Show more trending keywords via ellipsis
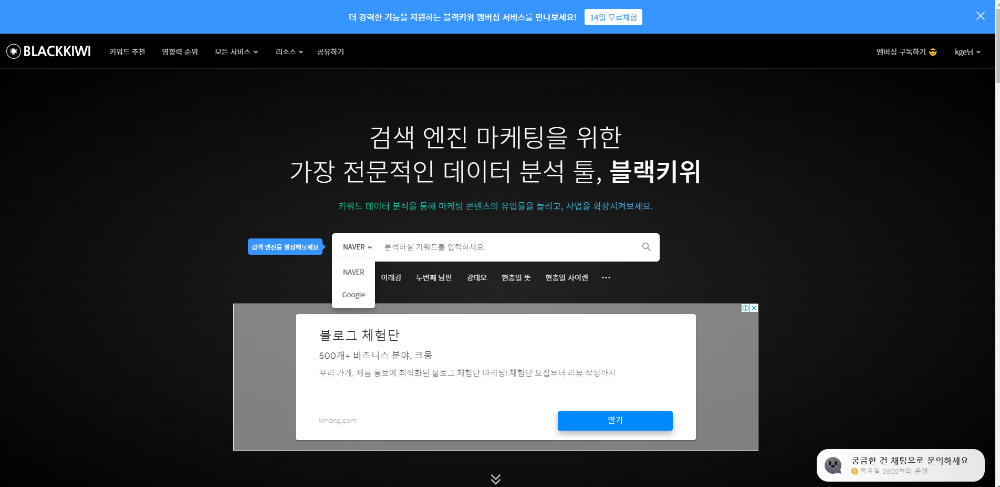The image size is (1000, 487). (x=606, y=278)
